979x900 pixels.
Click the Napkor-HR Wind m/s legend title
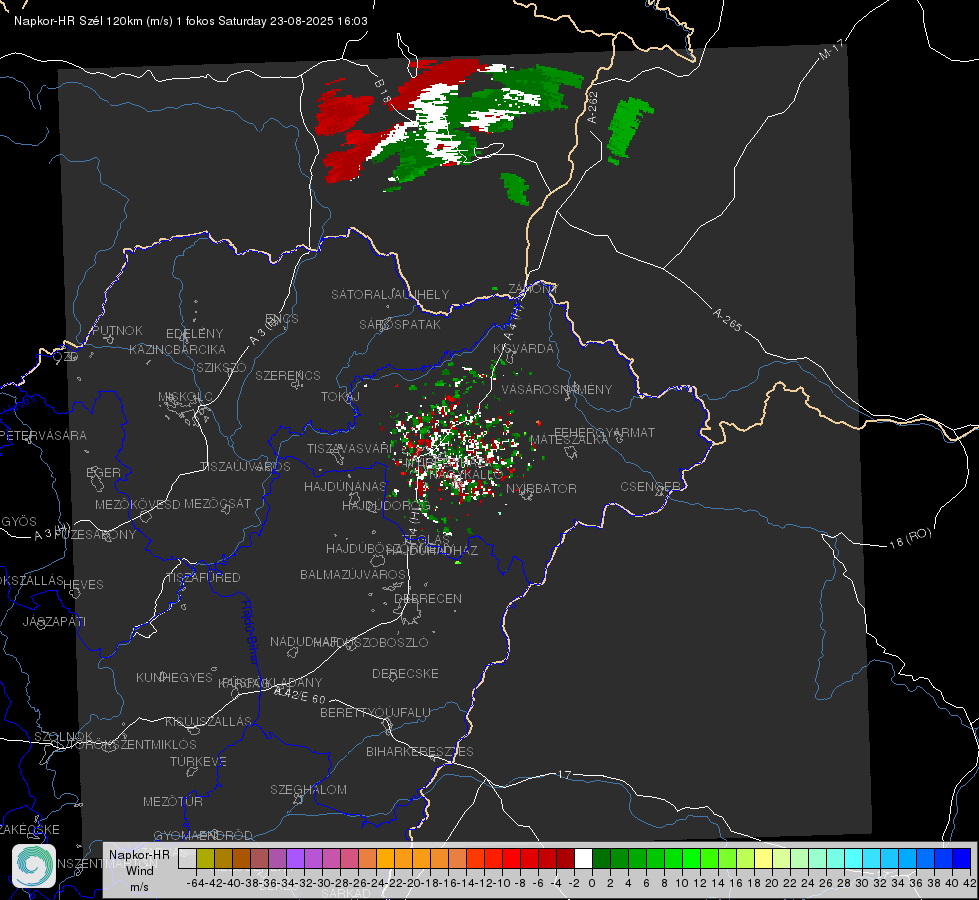(139, 871)
